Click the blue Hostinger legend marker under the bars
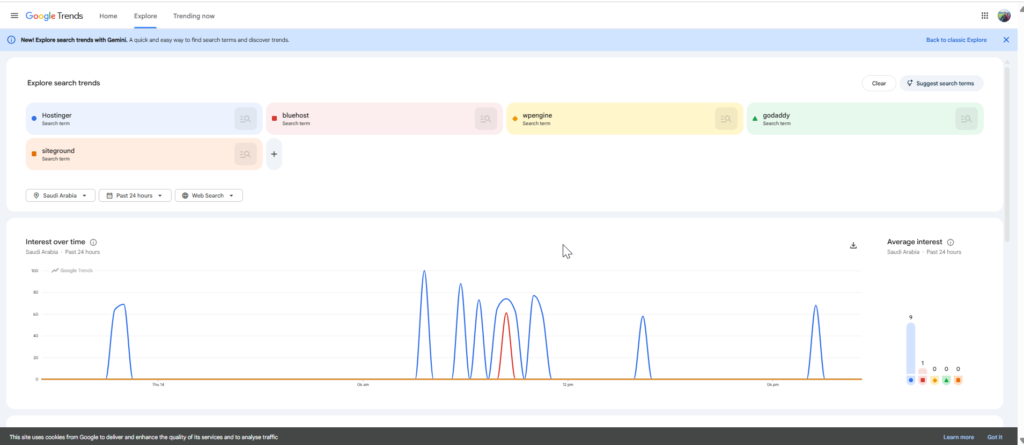This screenshot has width=1024, height=445. (x=910, y=380)
